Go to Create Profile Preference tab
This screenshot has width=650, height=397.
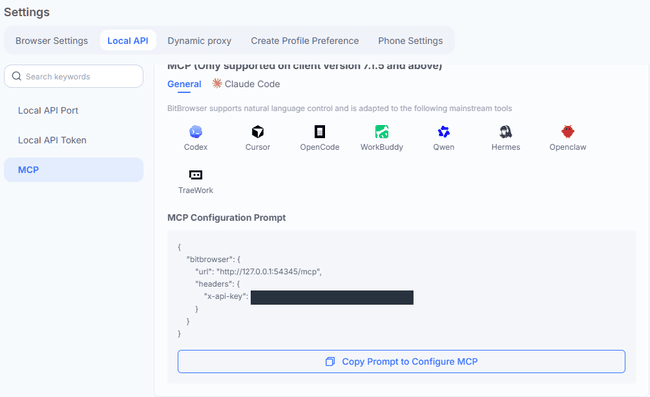point(305,41)
